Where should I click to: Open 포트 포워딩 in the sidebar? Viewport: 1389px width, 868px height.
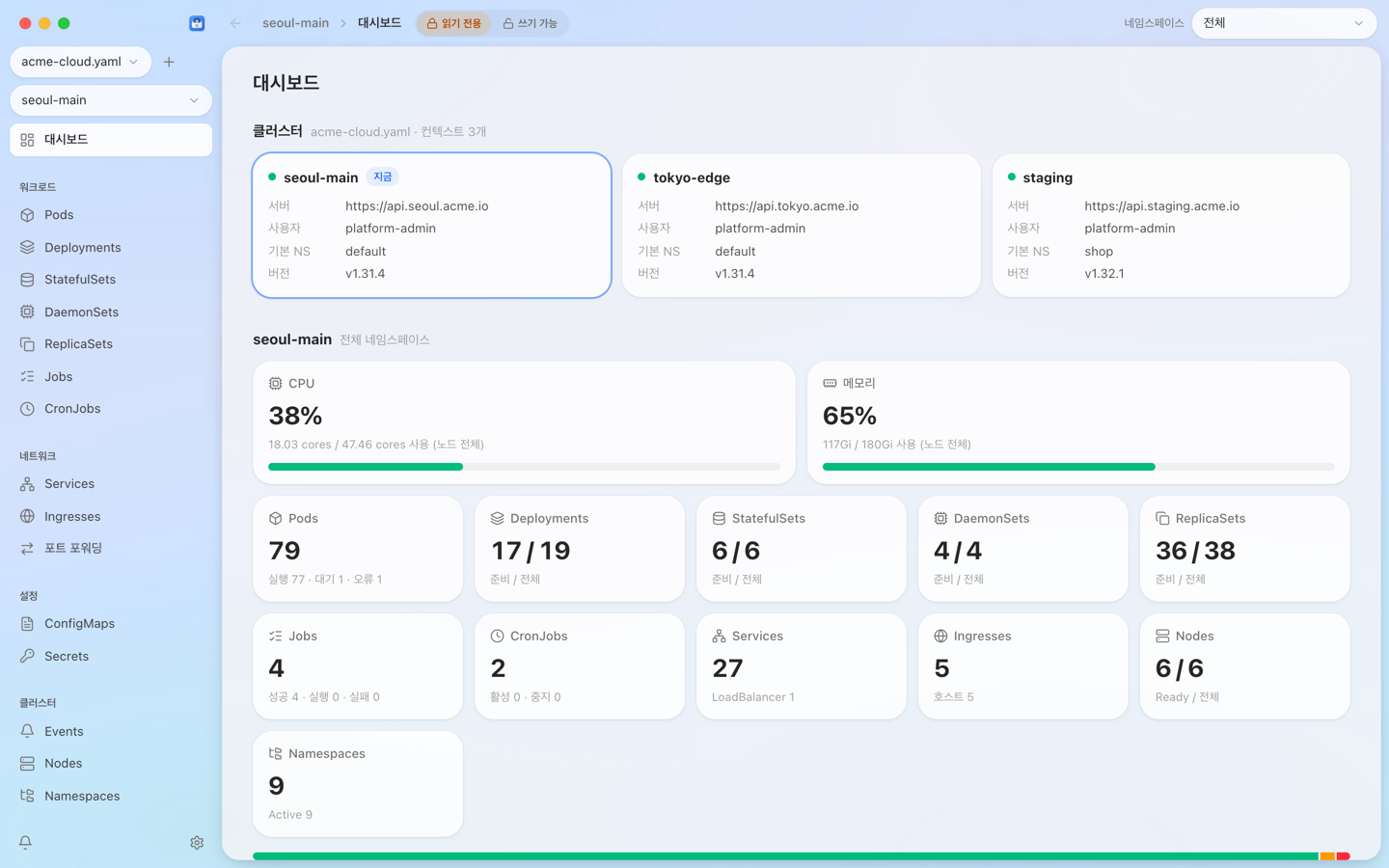[111, 548]
